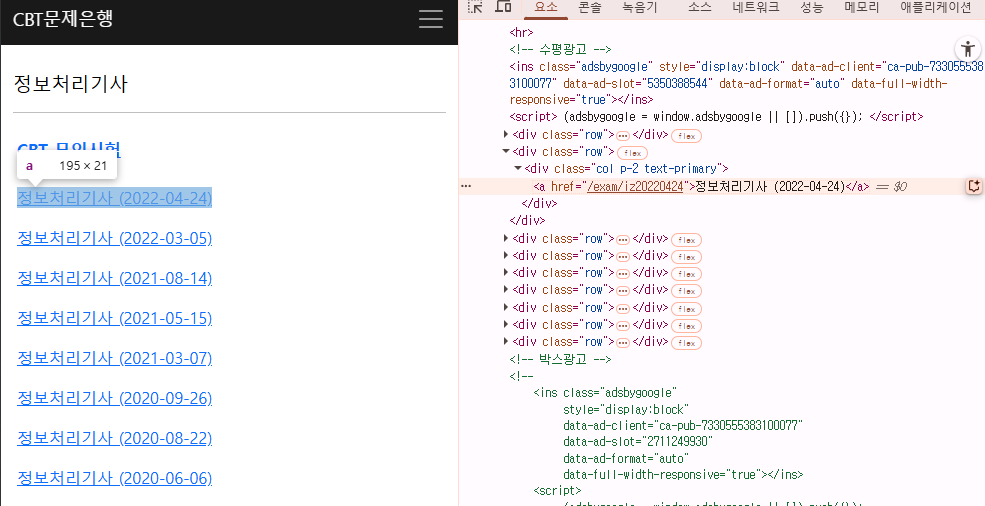Open 정보처리기사 (2022-03-05) exam link
Screen dimensions: 985x506
point(114,238)
